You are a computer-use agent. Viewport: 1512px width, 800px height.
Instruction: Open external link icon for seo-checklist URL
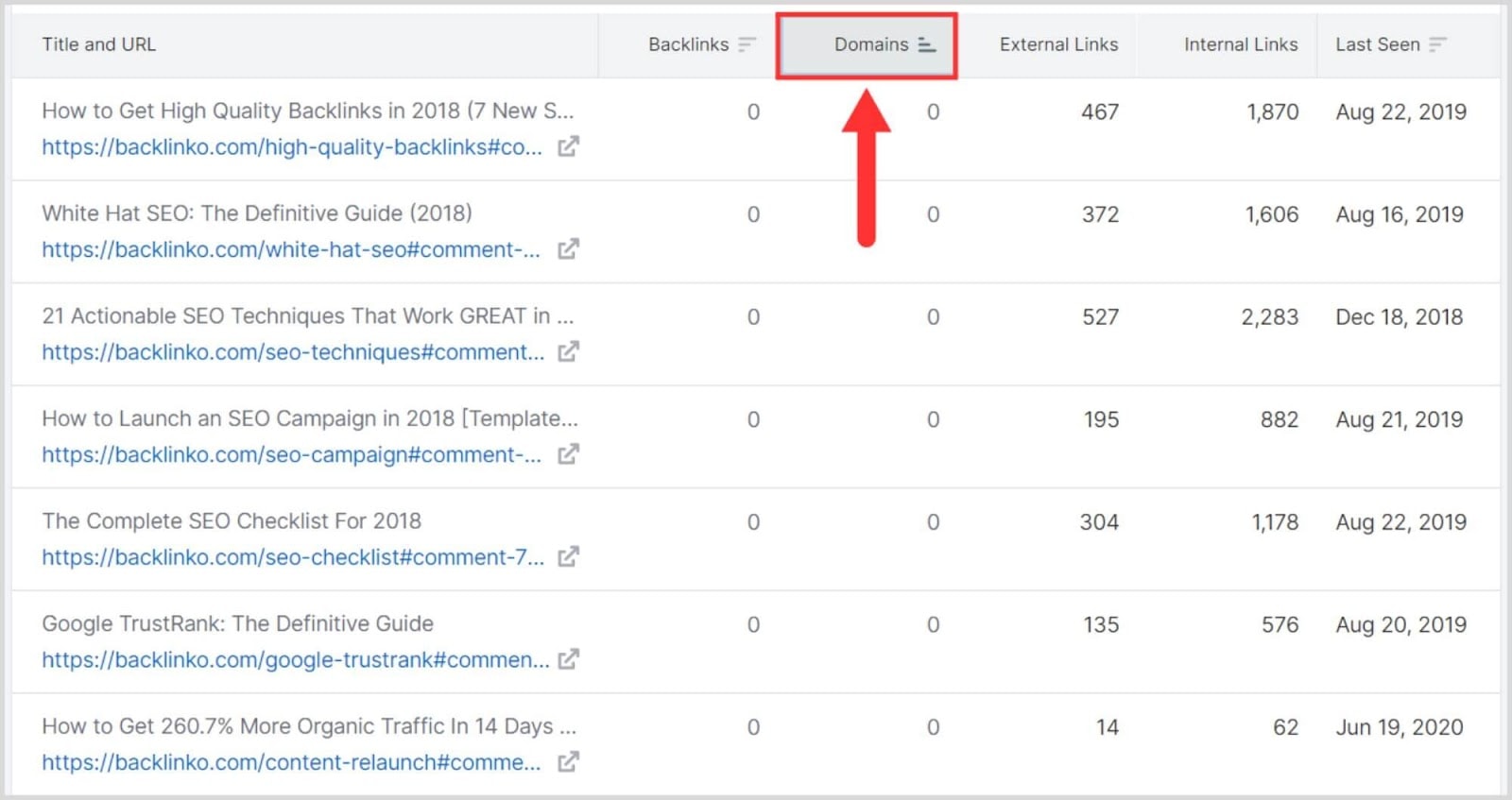[568, 557]
